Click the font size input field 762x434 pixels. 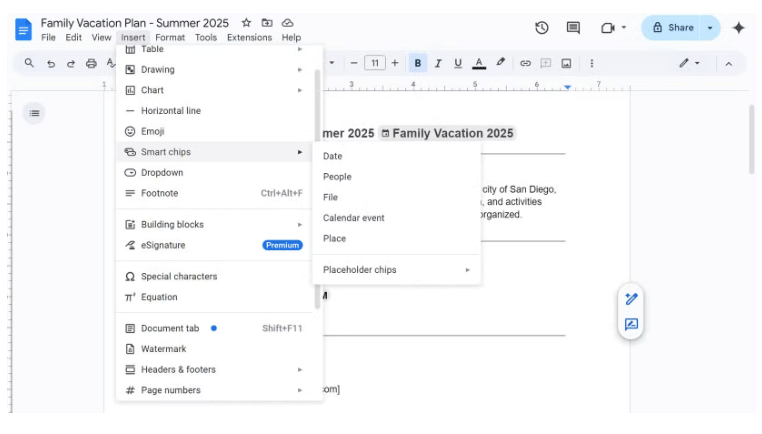coord(375,63)
